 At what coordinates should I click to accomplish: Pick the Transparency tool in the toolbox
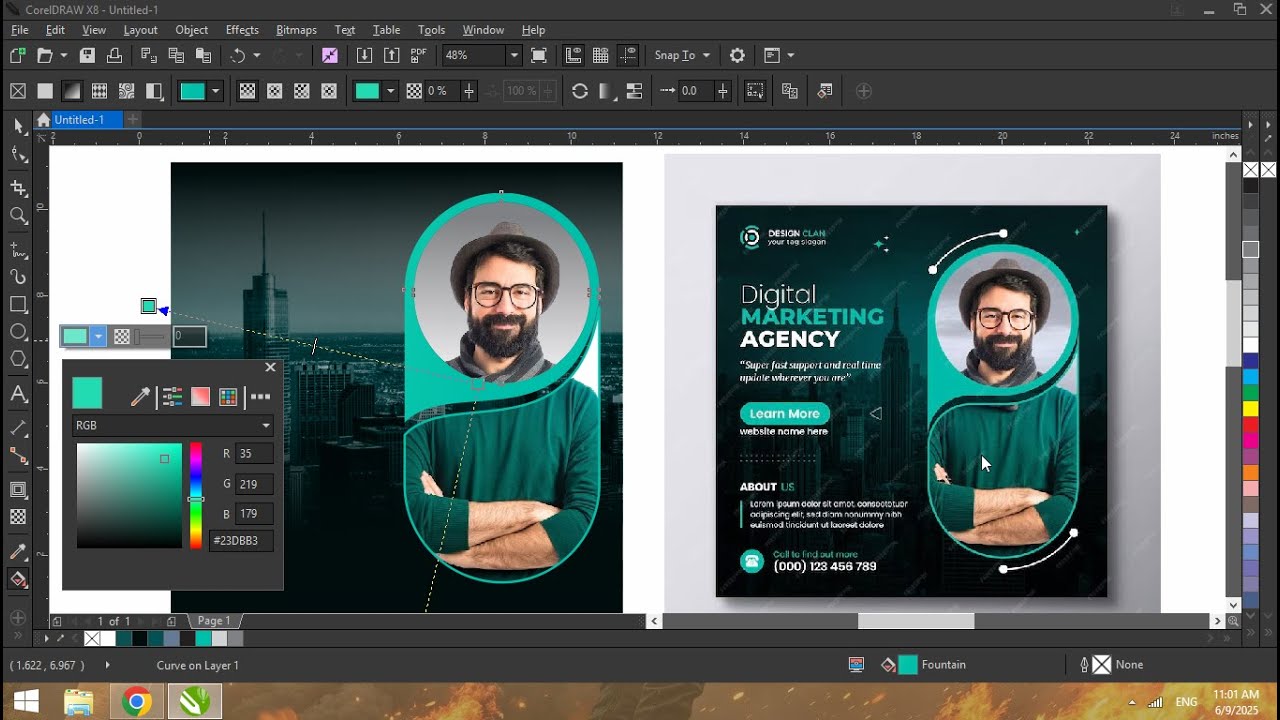18,517
